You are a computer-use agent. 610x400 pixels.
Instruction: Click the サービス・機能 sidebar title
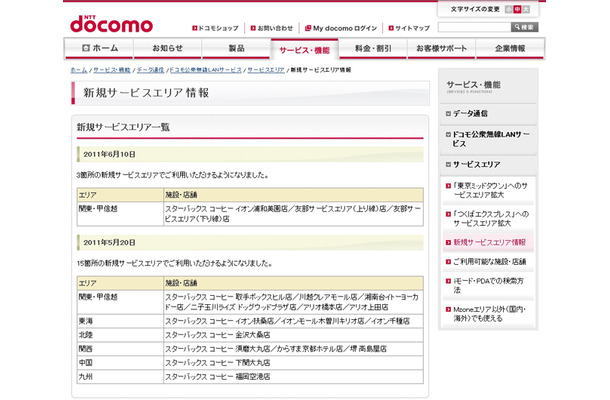pos(473,85)
